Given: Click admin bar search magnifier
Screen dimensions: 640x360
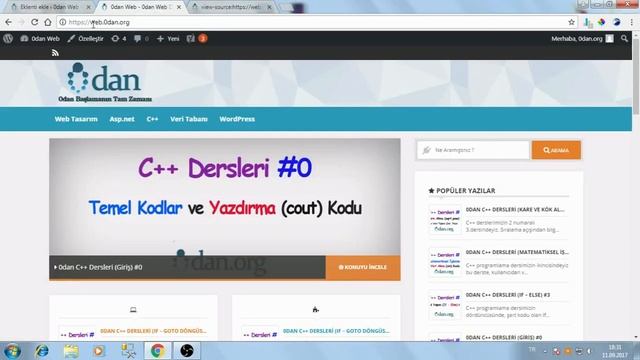Looking at the screenshot, I should (624, 38).
